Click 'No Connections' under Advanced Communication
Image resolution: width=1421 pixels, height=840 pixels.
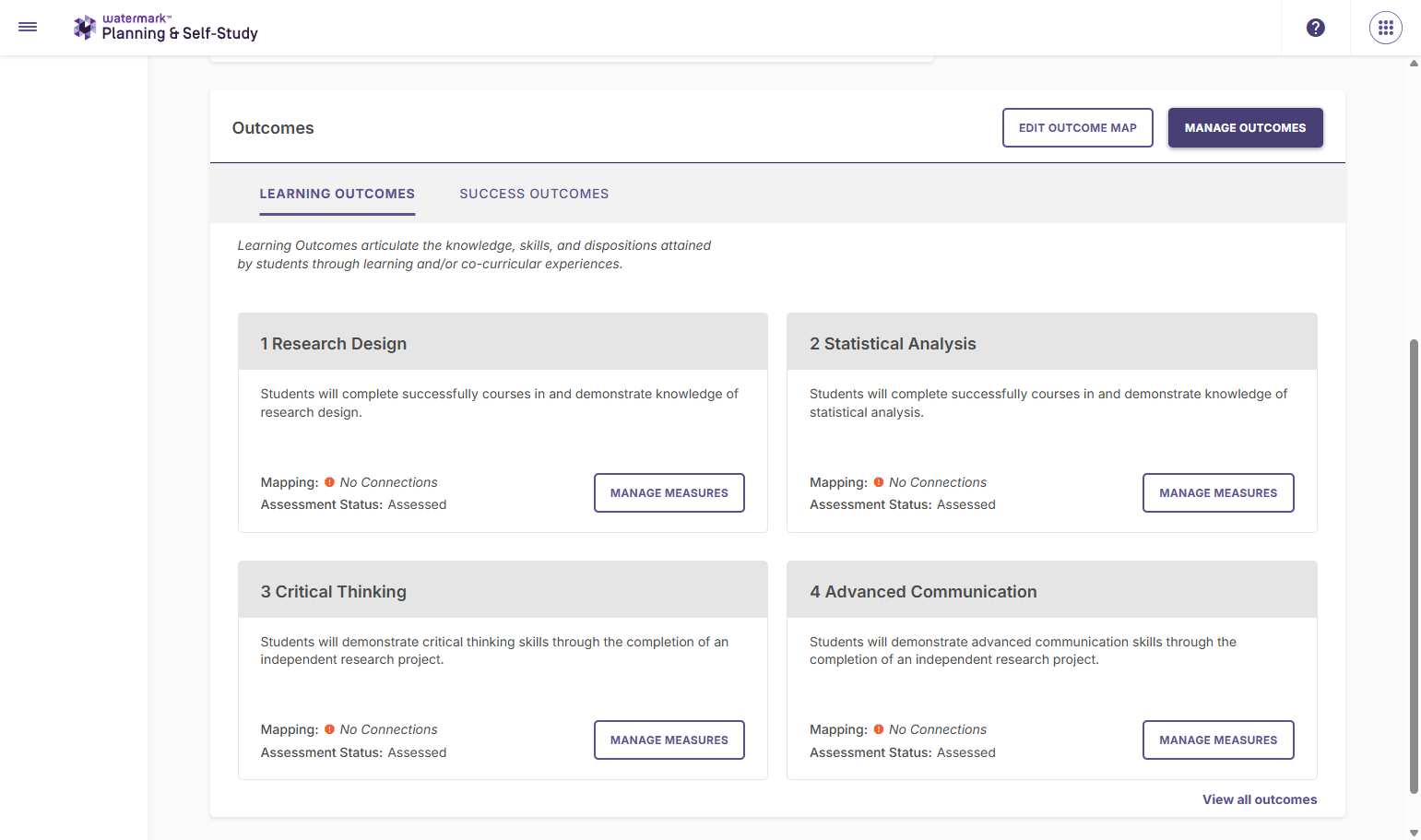point(938,729)
